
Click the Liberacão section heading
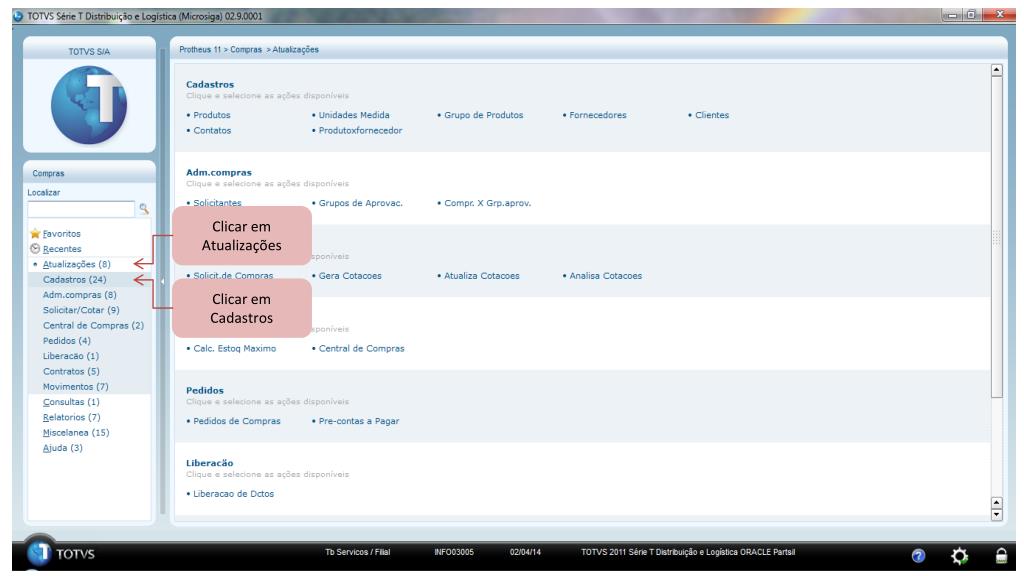coord(209,463)
